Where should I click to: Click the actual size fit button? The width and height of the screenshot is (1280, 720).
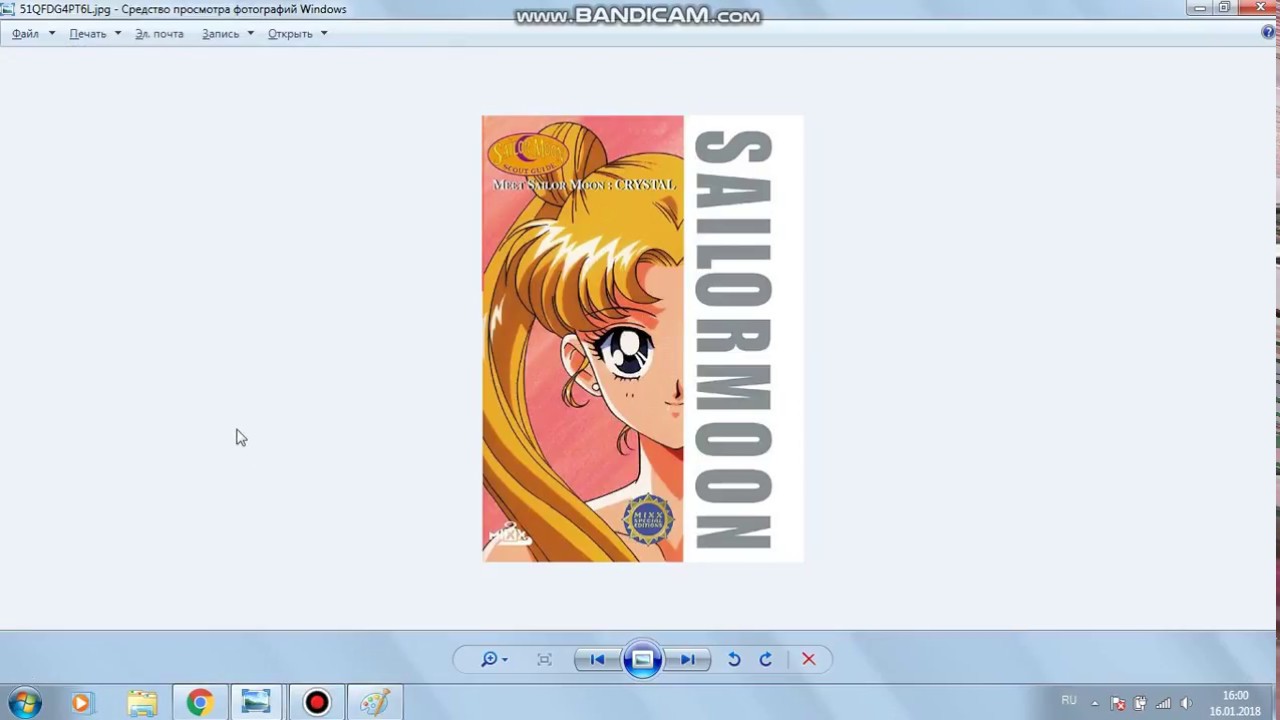pos(544,659)
